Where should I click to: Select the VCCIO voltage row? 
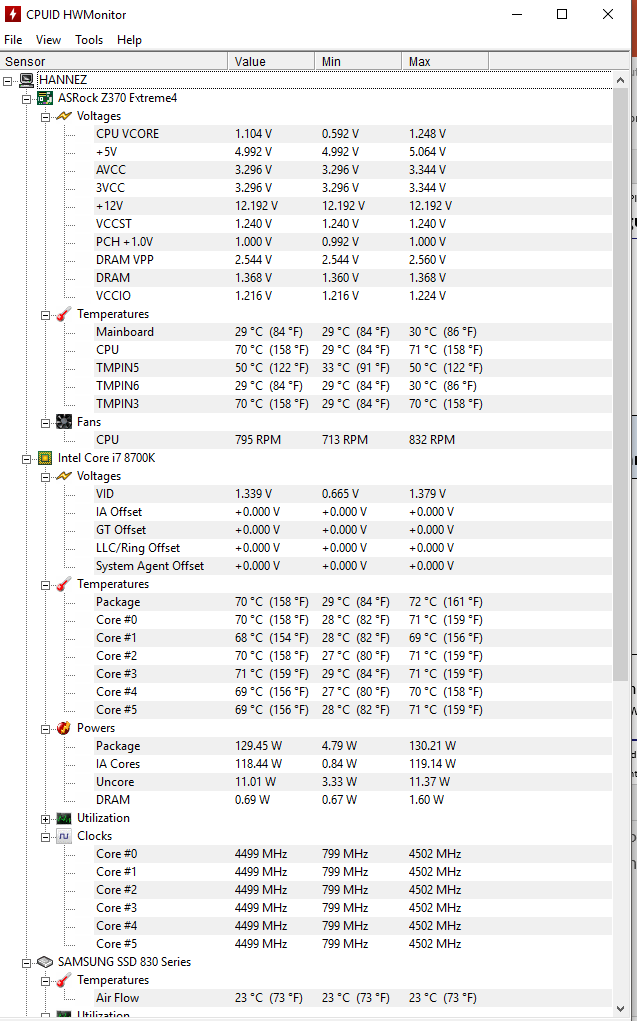coord(352,296)
